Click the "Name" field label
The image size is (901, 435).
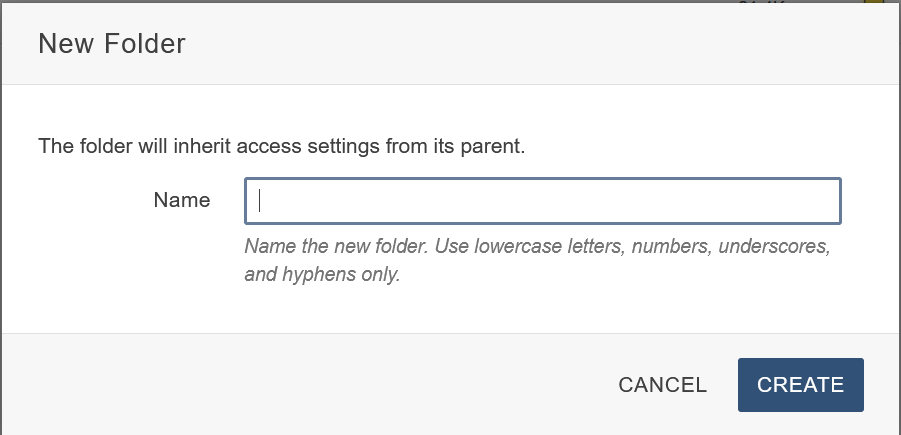click(182, 200)
